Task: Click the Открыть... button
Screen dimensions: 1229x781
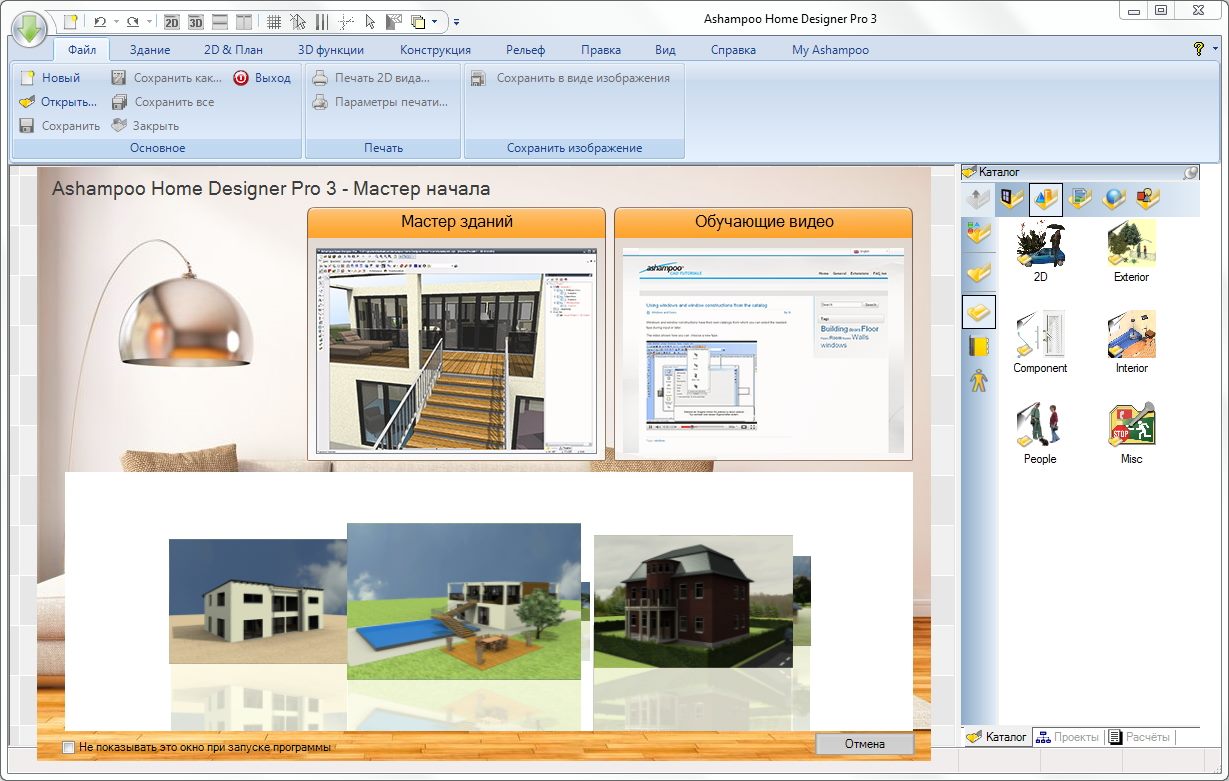Action: (58, 102)
